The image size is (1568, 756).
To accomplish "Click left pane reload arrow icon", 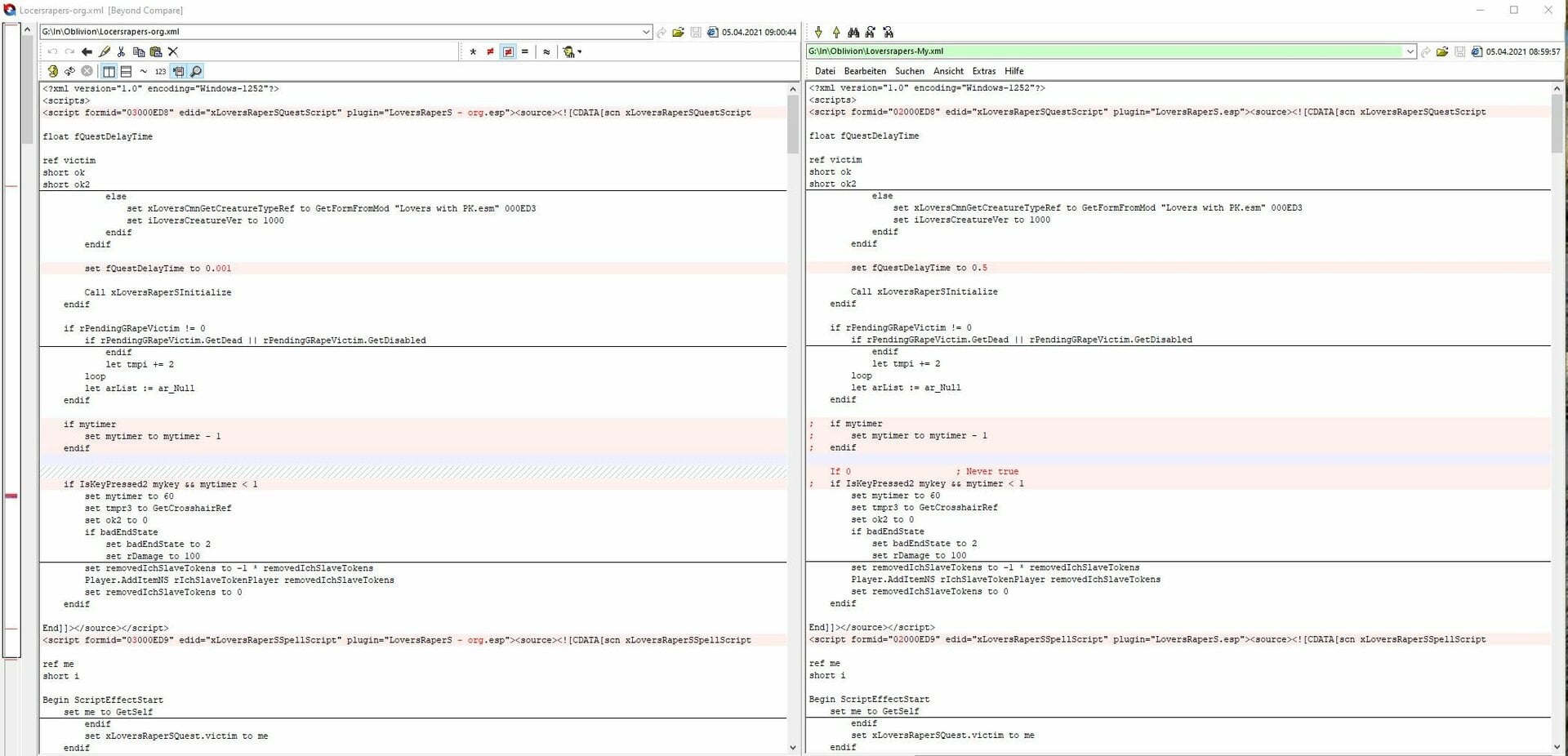I will tap(661, 32).
